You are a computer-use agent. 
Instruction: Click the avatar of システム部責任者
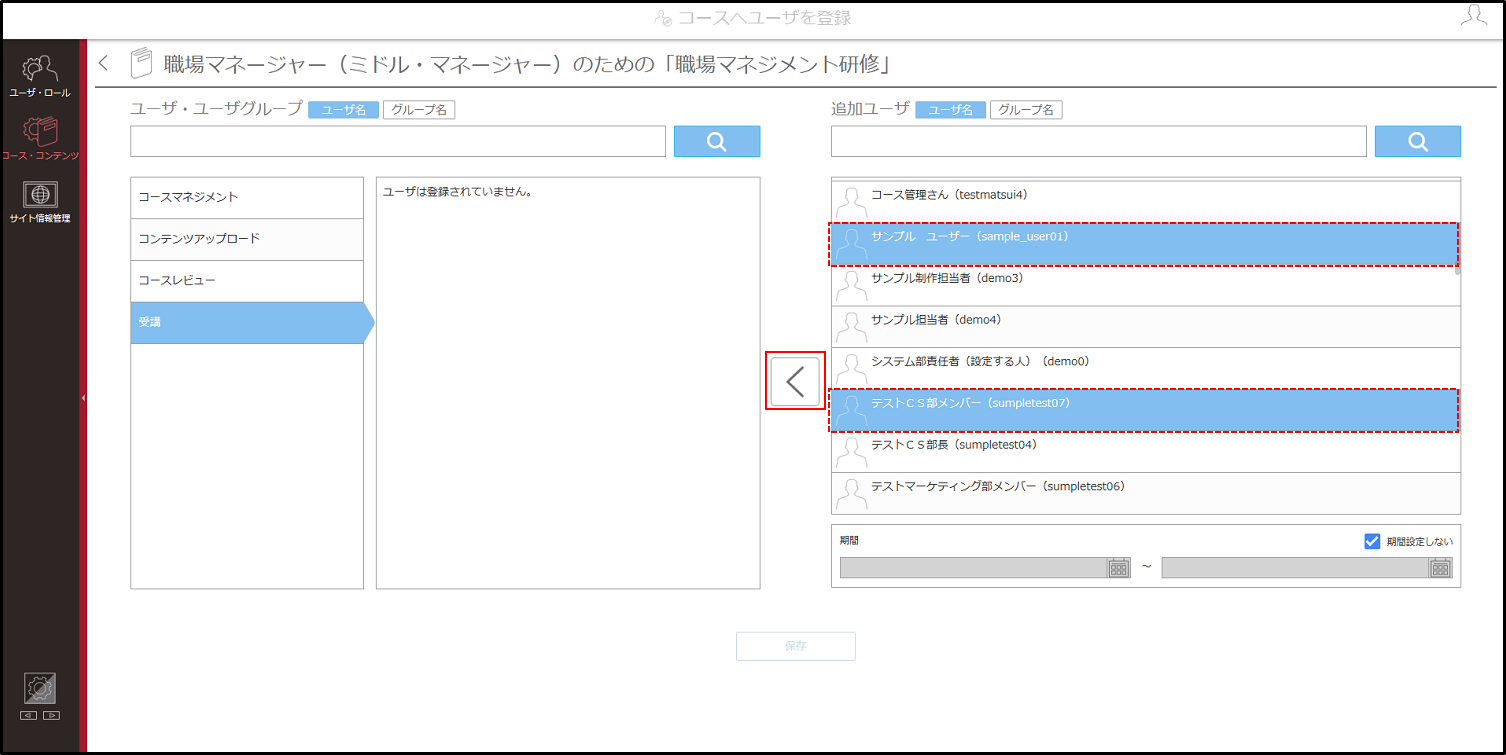click(x=851, y=369)
